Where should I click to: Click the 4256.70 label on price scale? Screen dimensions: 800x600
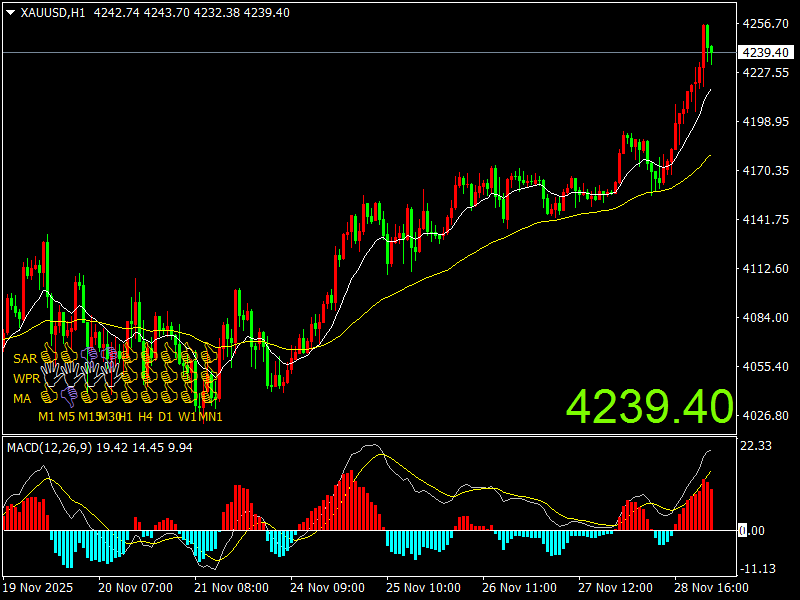click(763, 24)
